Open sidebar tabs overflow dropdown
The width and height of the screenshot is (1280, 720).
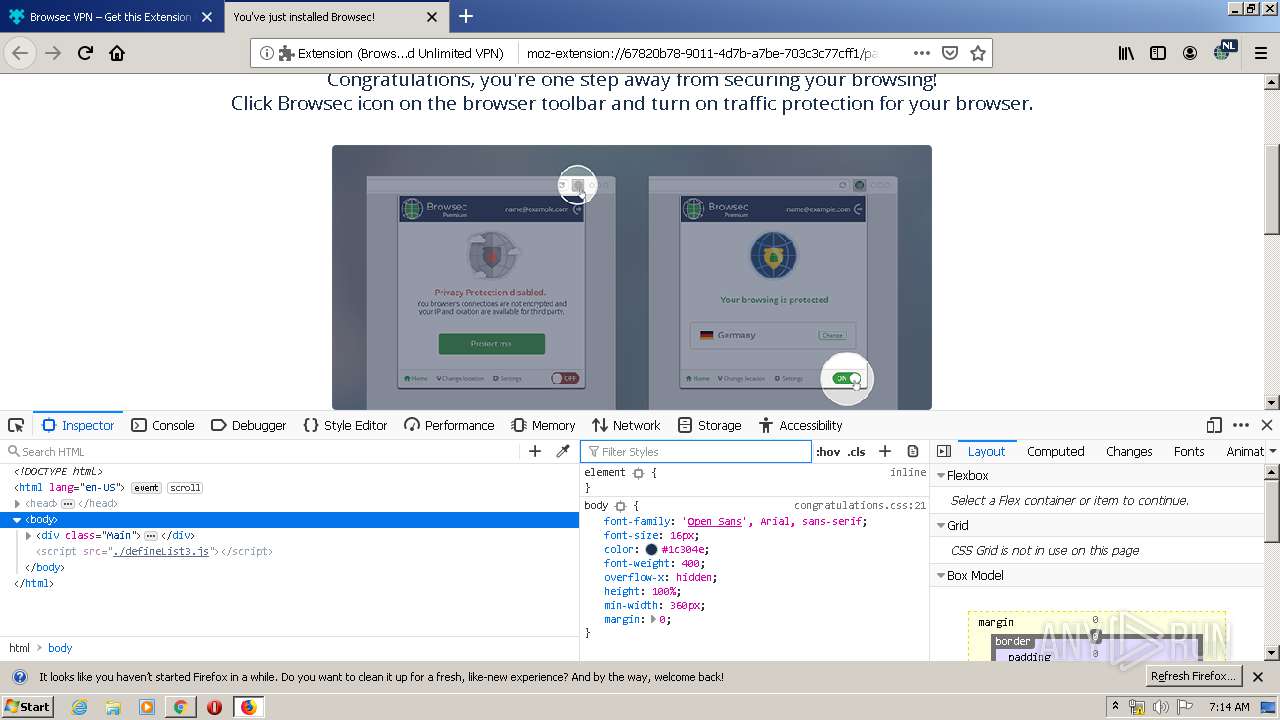[1272, 452]
